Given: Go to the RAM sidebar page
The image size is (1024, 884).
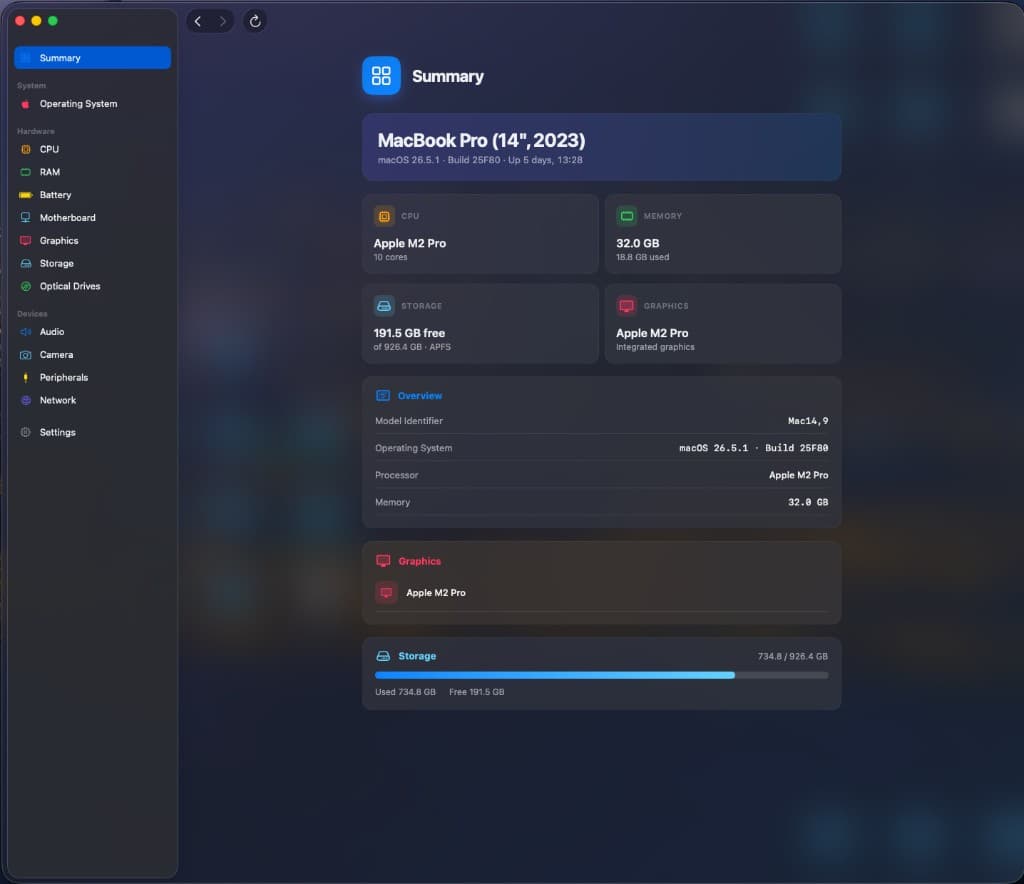Looking at the screenshot, I should point(92,172).
